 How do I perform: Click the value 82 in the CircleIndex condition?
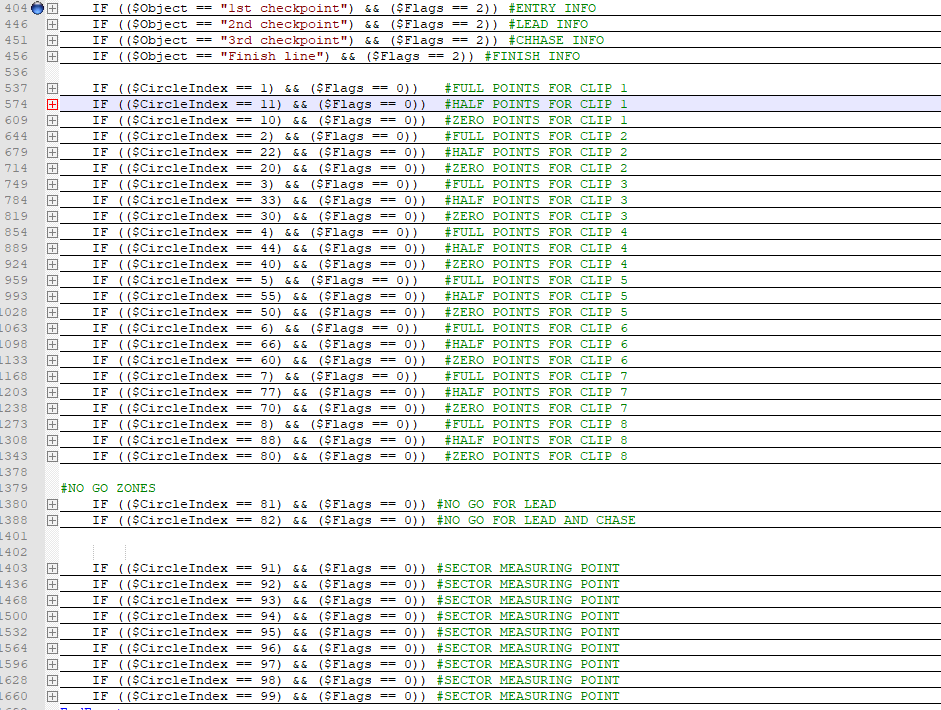[x=267, y=520]
